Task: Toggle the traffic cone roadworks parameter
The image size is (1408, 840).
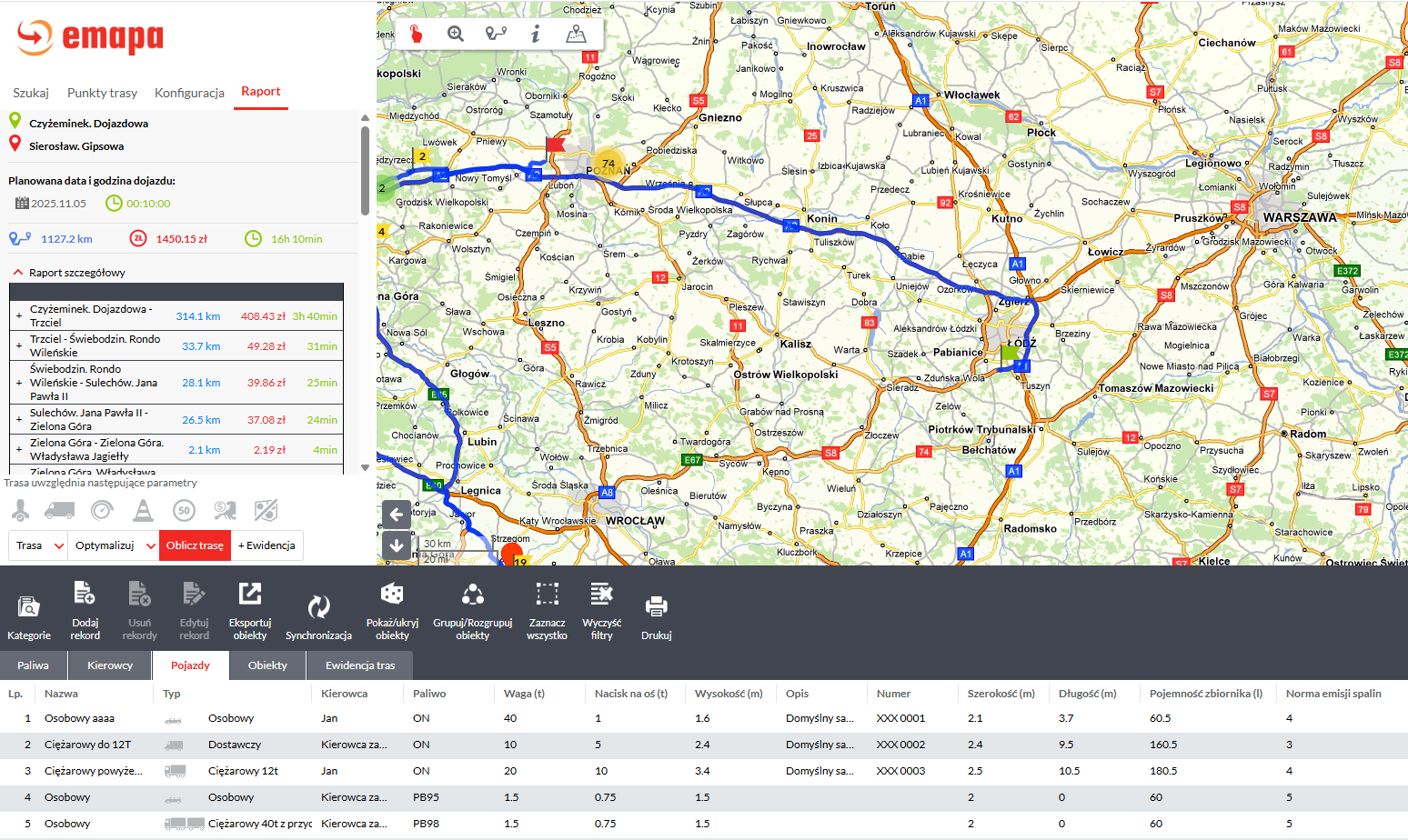Action: point(143,511)
